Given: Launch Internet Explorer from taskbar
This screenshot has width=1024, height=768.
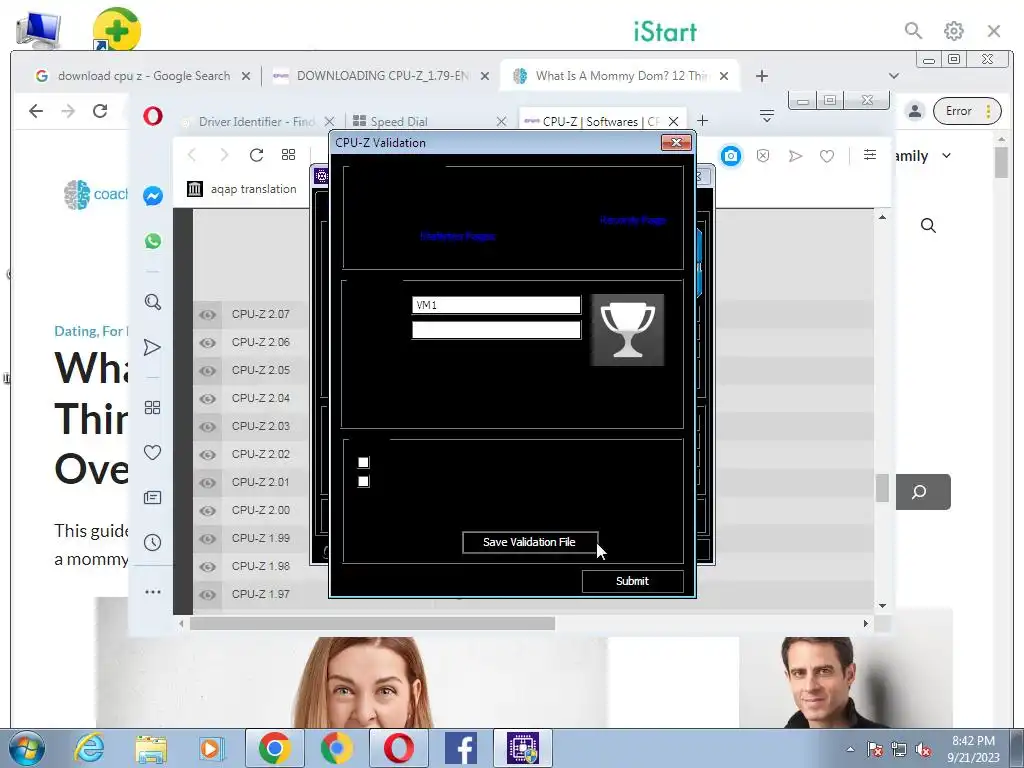Looking at the screenshot, I should (89, 748).
